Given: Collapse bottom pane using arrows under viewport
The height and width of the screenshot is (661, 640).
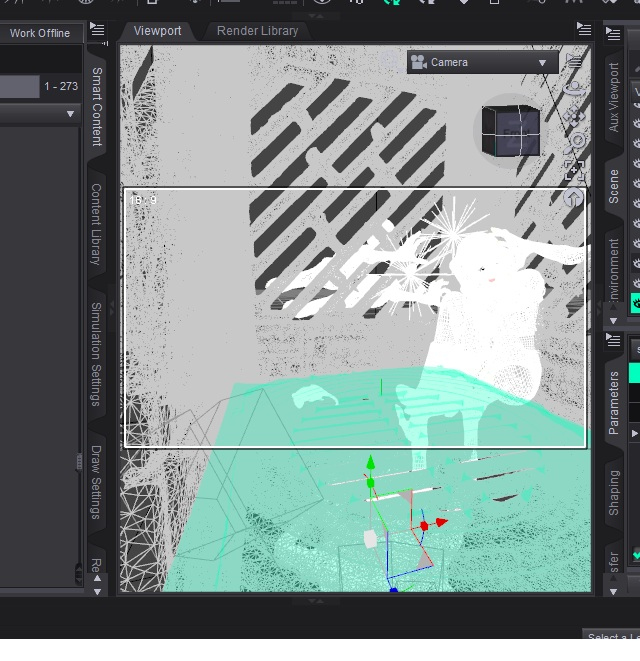Looking at the screenshot, I should pyautogui.click(x=316, y=601).
